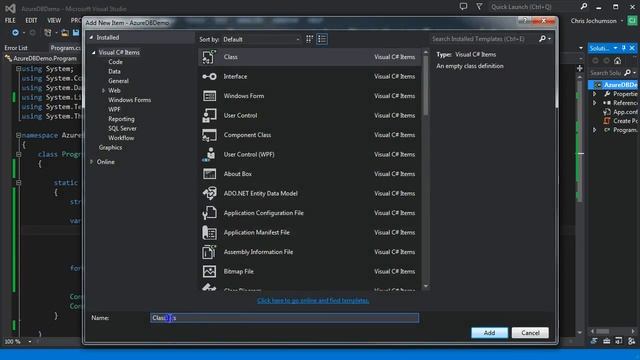Select the Code category
This screenshot has width=640, height=360.
click(x=116, y=62)
